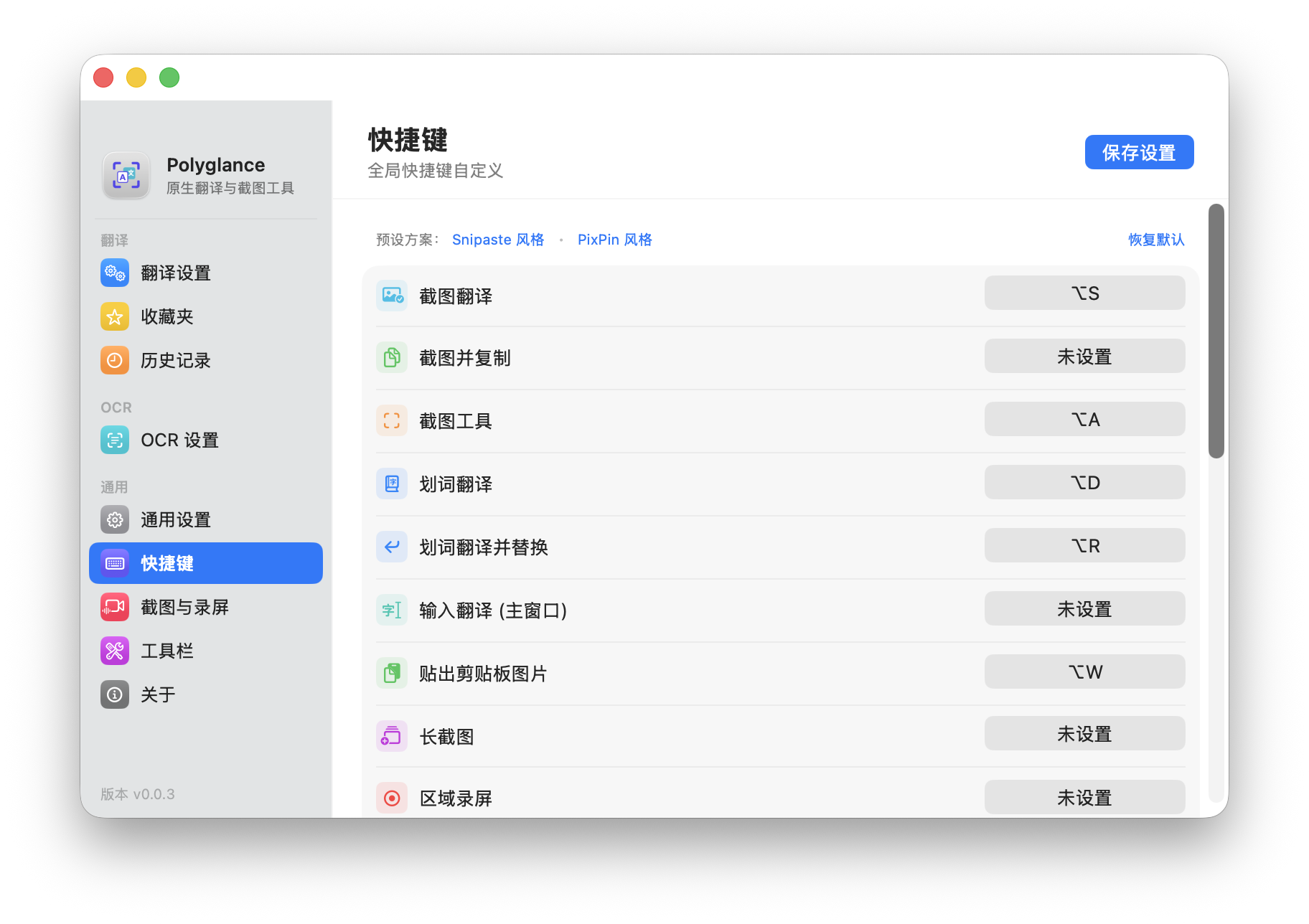Open 收藏夹 in the sidebar
The height and width of the screenshot is (924, 1309).
(206, 316)
